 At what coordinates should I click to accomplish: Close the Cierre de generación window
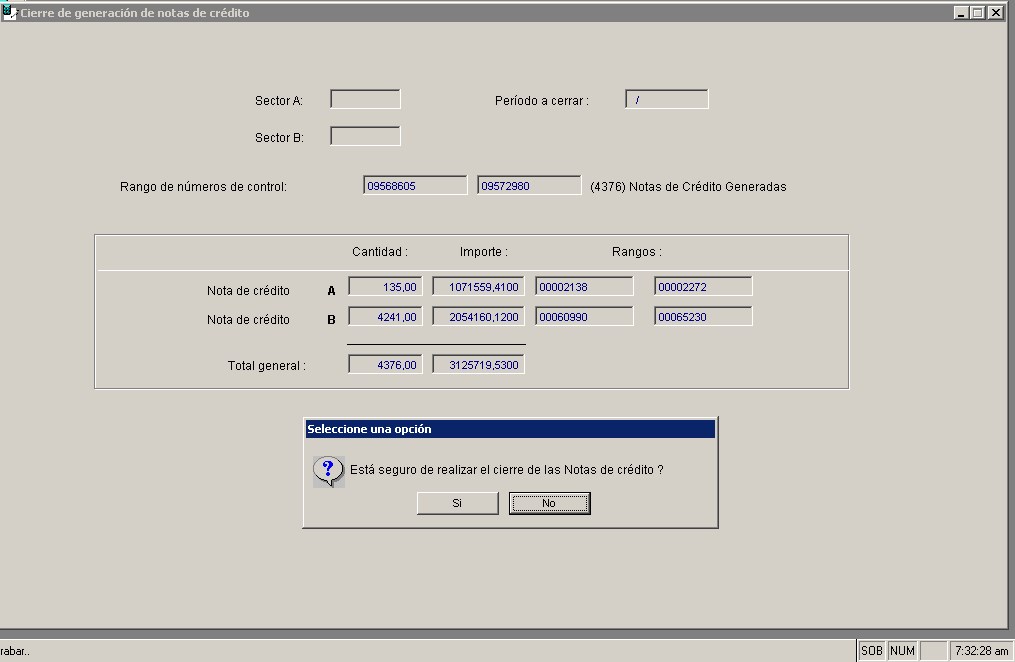(995, 13)
